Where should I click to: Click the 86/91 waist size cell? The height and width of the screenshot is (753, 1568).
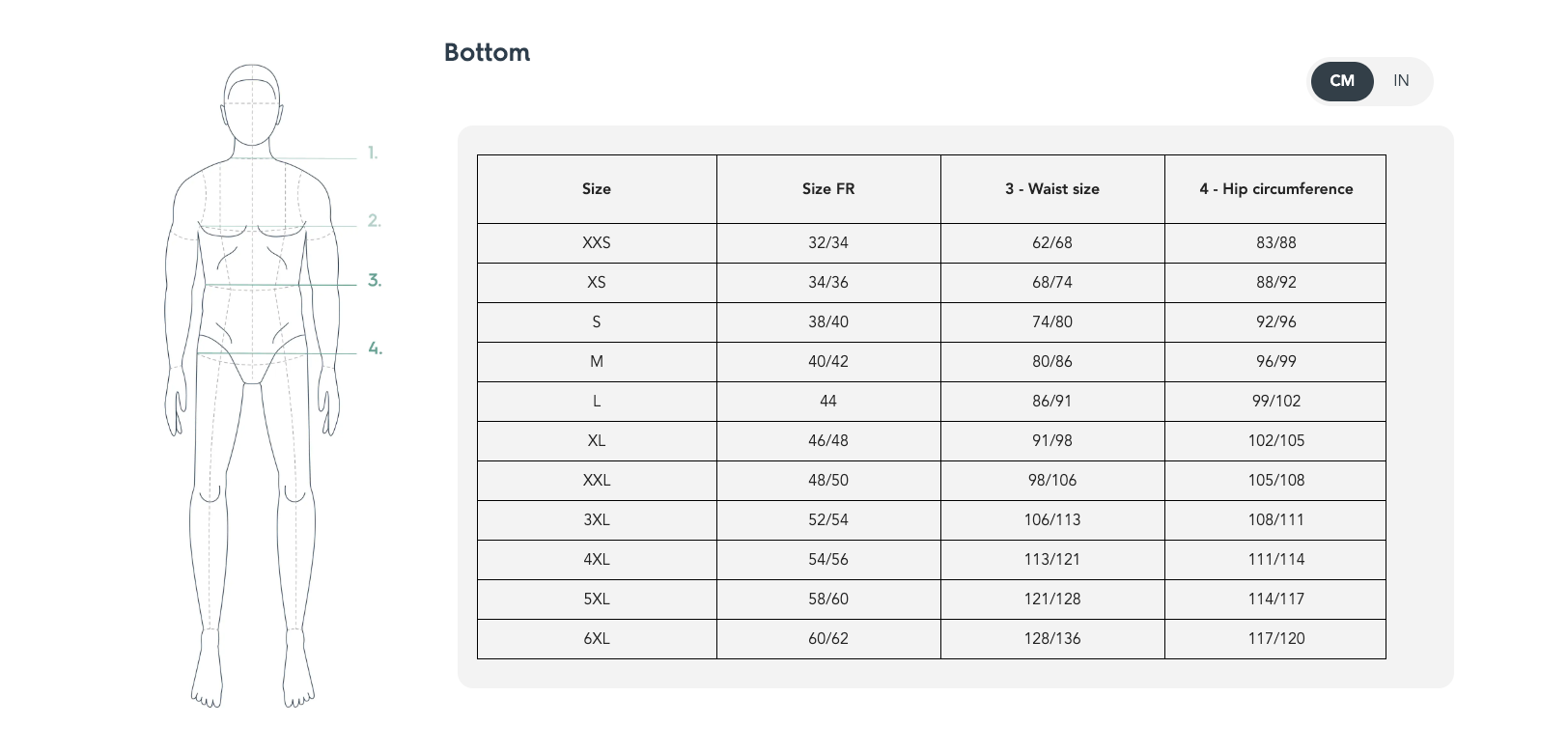1052,401
